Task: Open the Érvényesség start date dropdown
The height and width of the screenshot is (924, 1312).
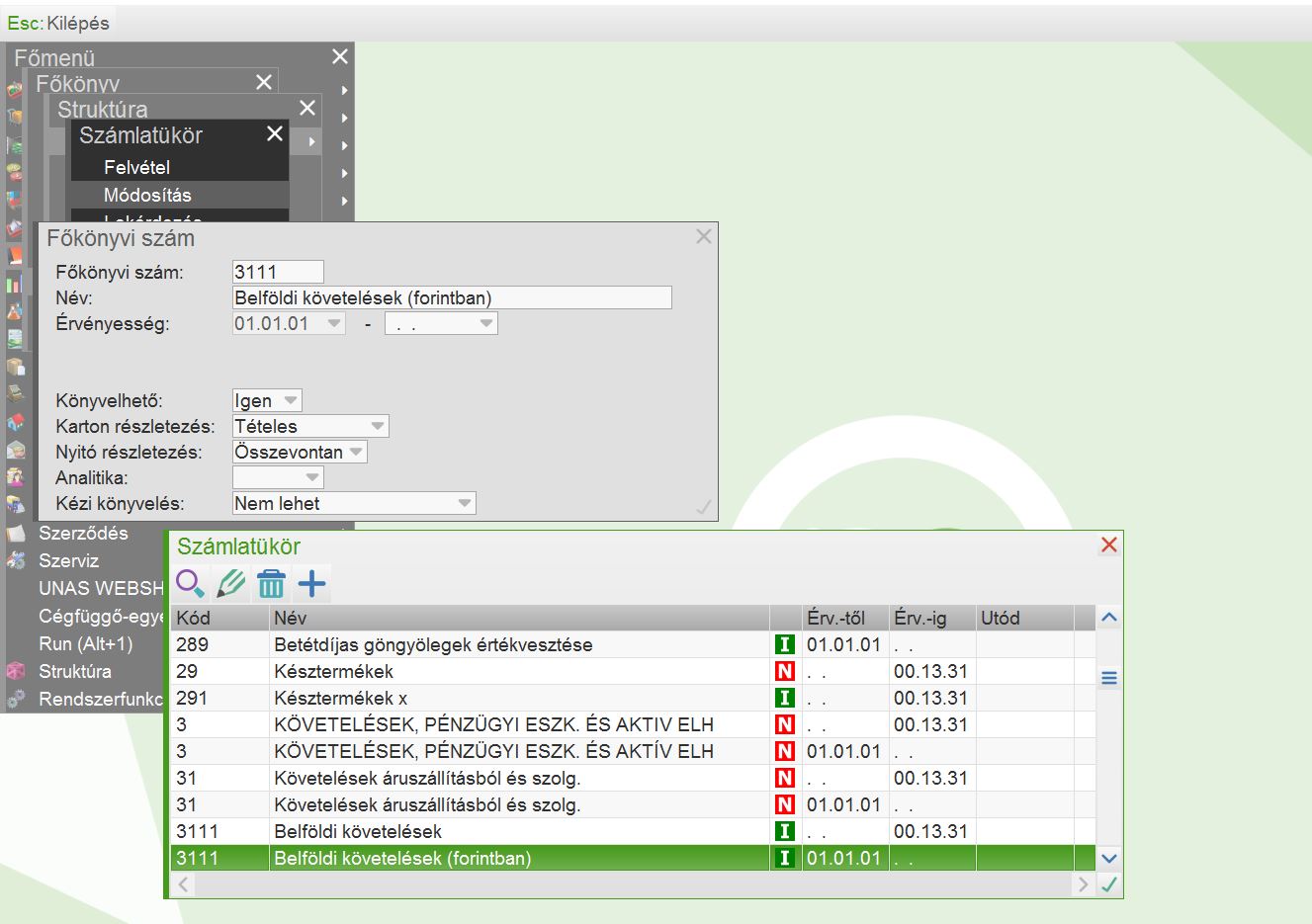Action: click(x=334, y=323)
